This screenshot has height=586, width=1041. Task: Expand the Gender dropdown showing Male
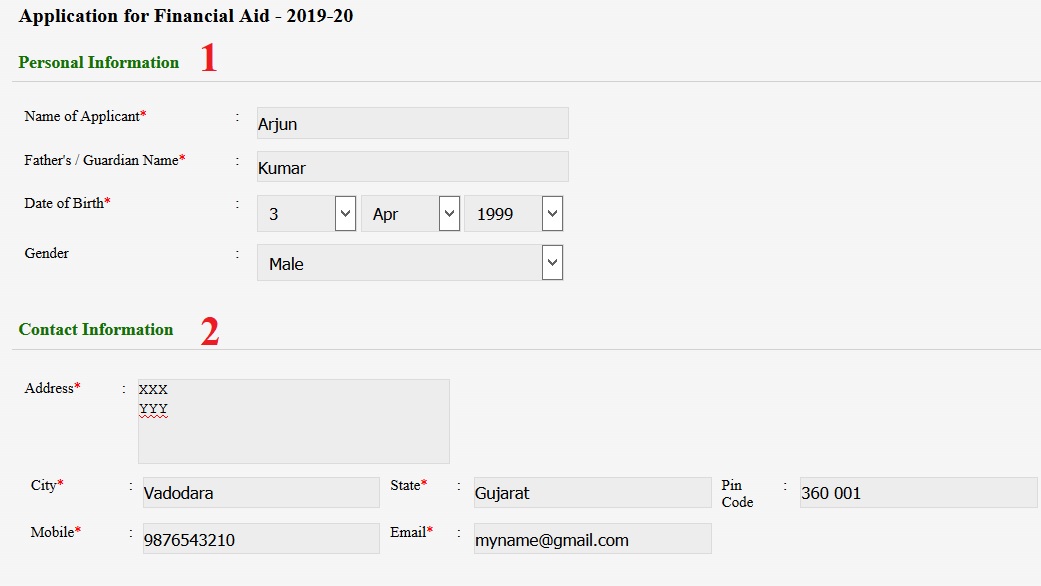[x=410, y=263]
